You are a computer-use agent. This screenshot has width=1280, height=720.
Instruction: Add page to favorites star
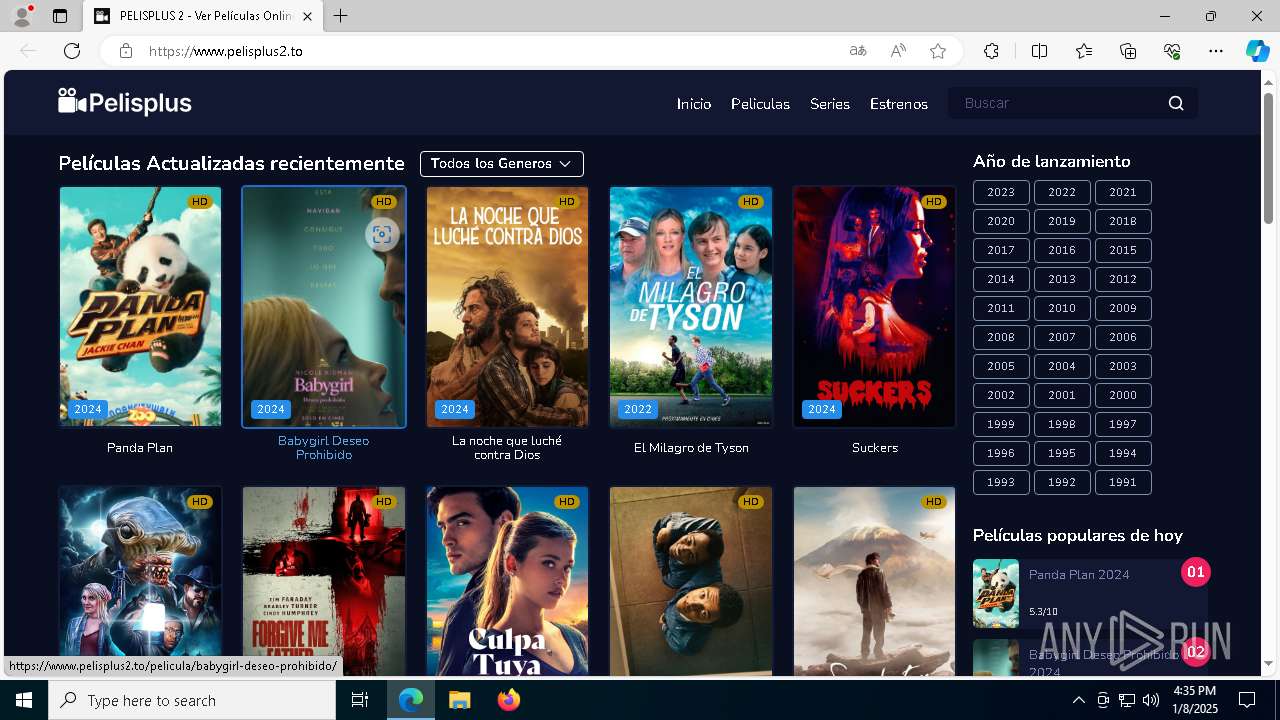click(938, 51)
